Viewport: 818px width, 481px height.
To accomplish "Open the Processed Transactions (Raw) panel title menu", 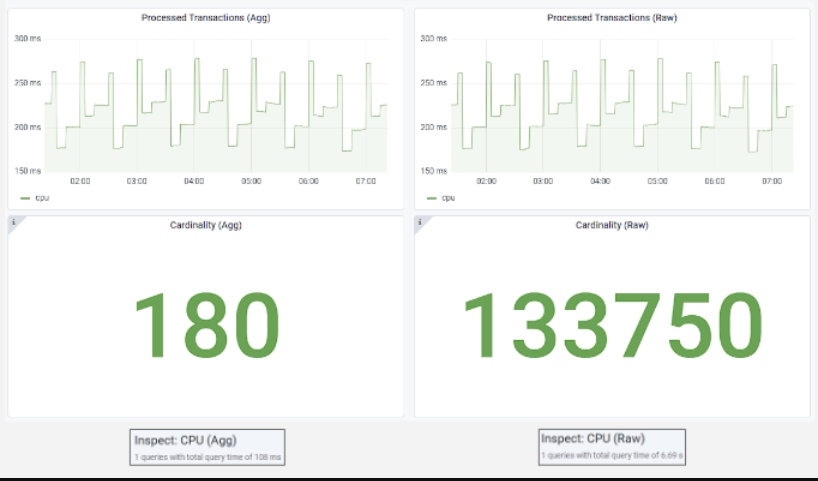I will tap(612, 18).
